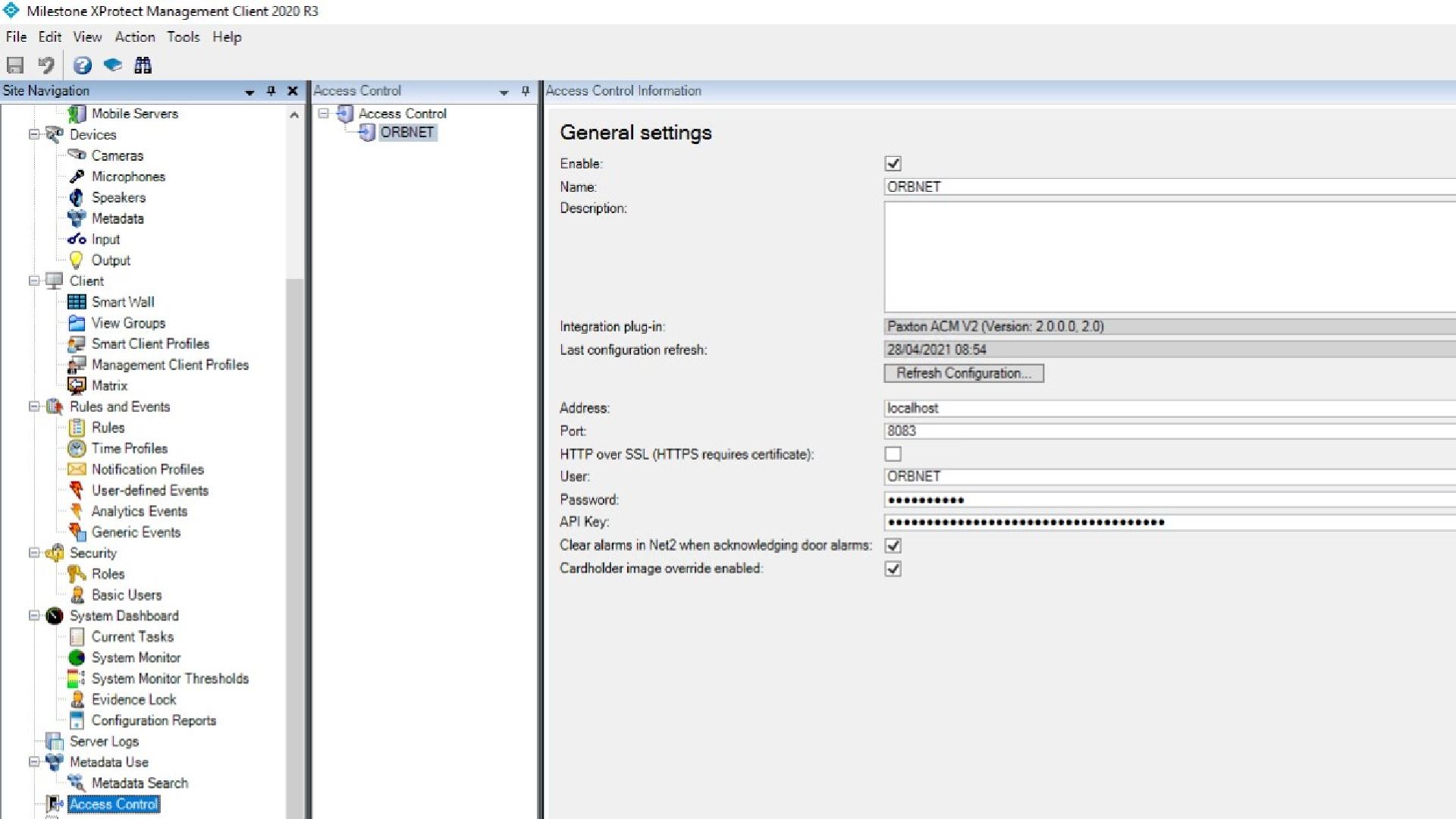
Task: Collapse the Security tree node
Action: pyautogui.click(x=34, y=553)
